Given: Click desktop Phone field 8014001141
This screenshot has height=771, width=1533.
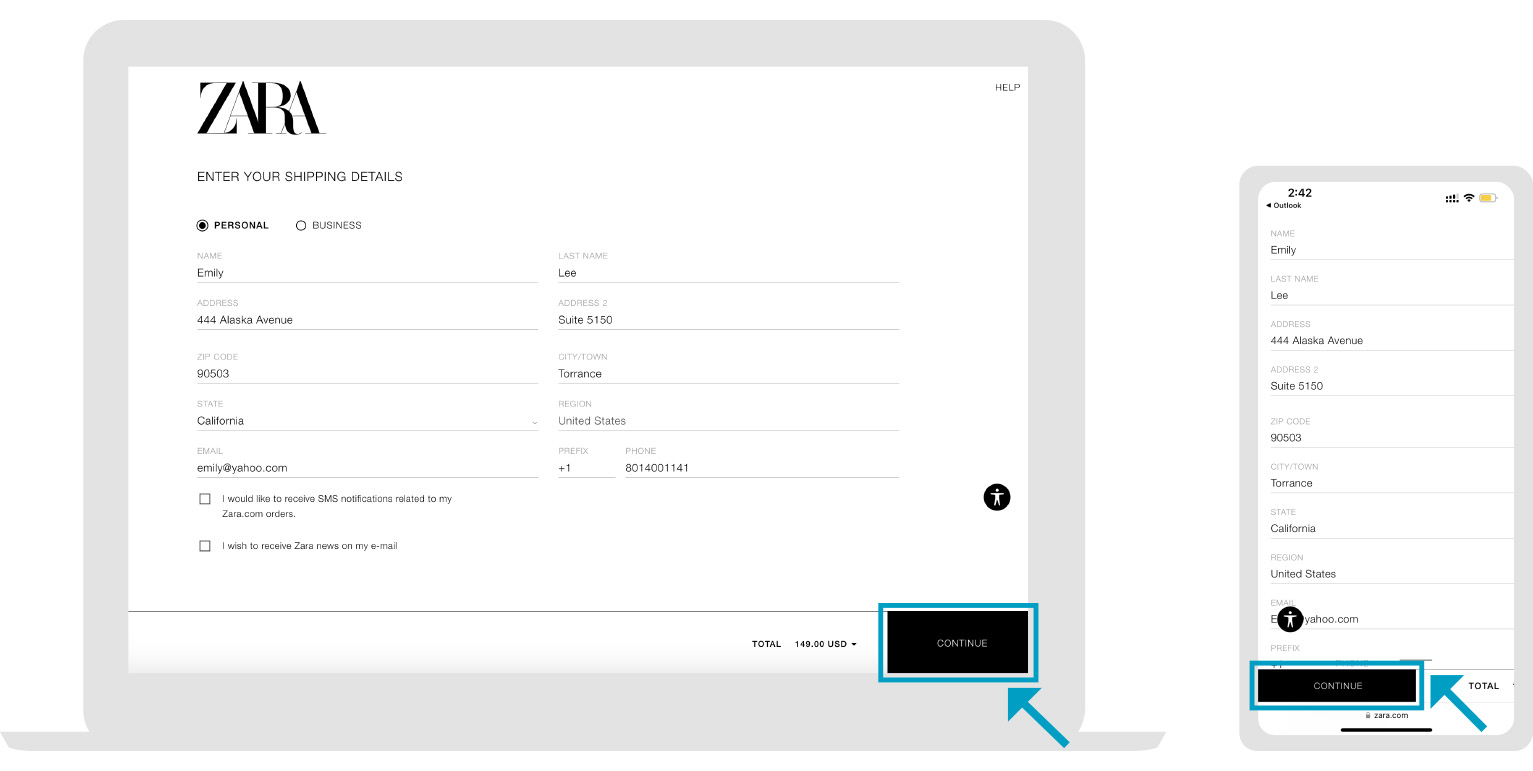Looking at the screenshot, I should click(x=762, y=468).
